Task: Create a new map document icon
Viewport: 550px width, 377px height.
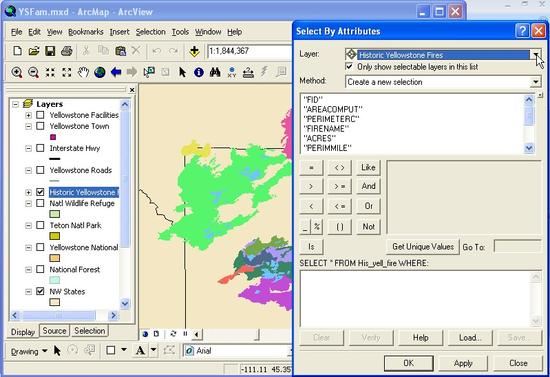Action: (x=17, y=51)
